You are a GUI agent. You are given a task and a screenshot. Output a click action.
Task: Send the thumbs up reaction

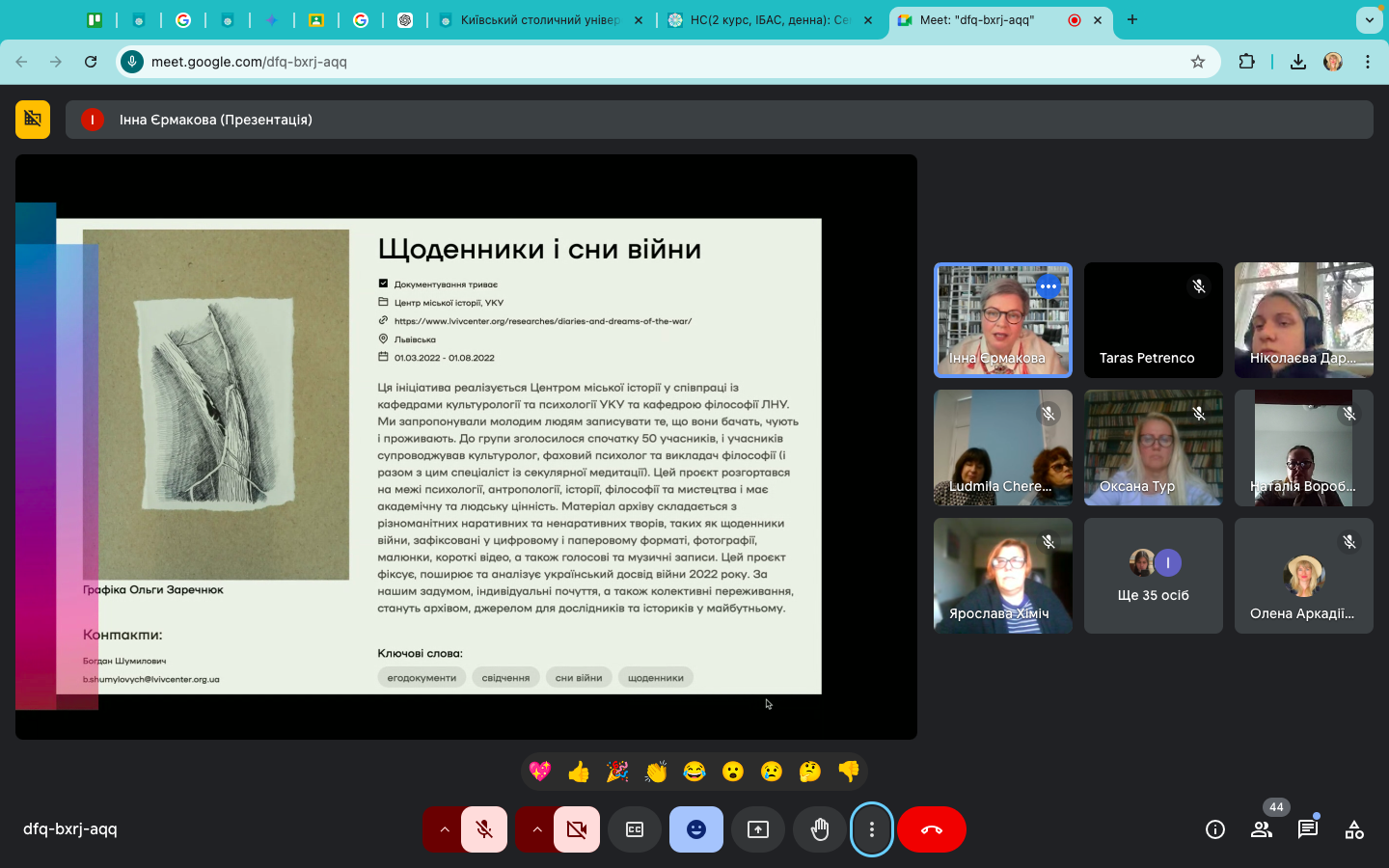point(579,772)
